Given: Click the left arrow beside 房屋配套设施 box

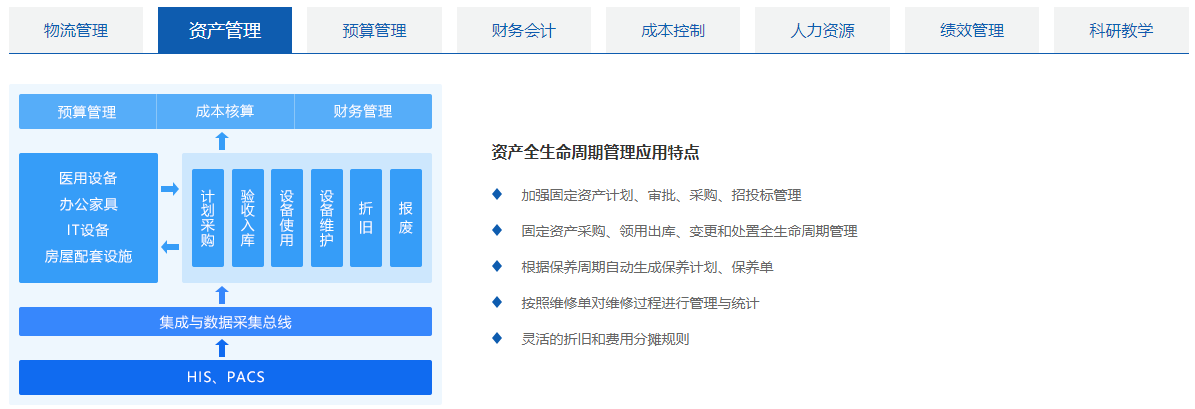Looking at the screenshot, I should point(171,247).
